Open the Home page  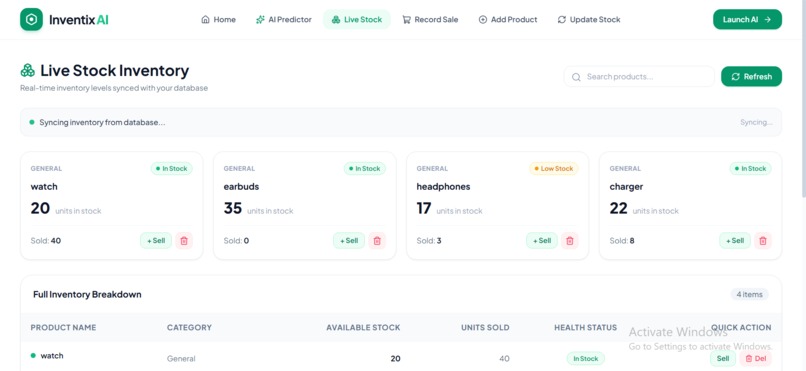click(218, 20)
